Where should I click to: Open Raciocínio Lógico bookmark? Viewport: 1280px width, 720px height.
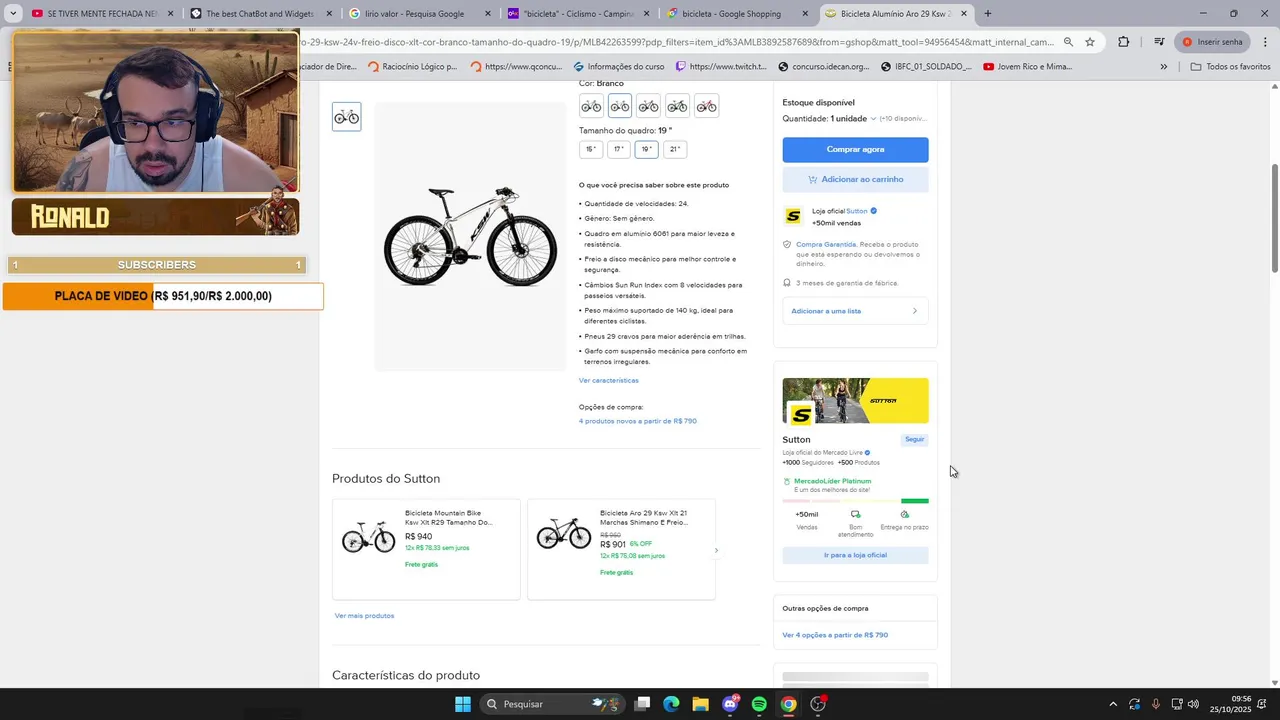413,67
